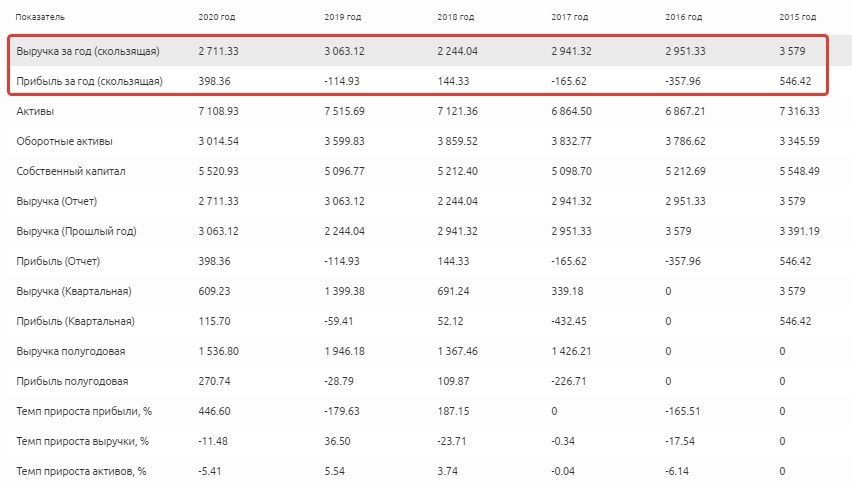Click the '2015 год' column header
The height and width of the screenshot is (487, 852).
pos(798,17)
